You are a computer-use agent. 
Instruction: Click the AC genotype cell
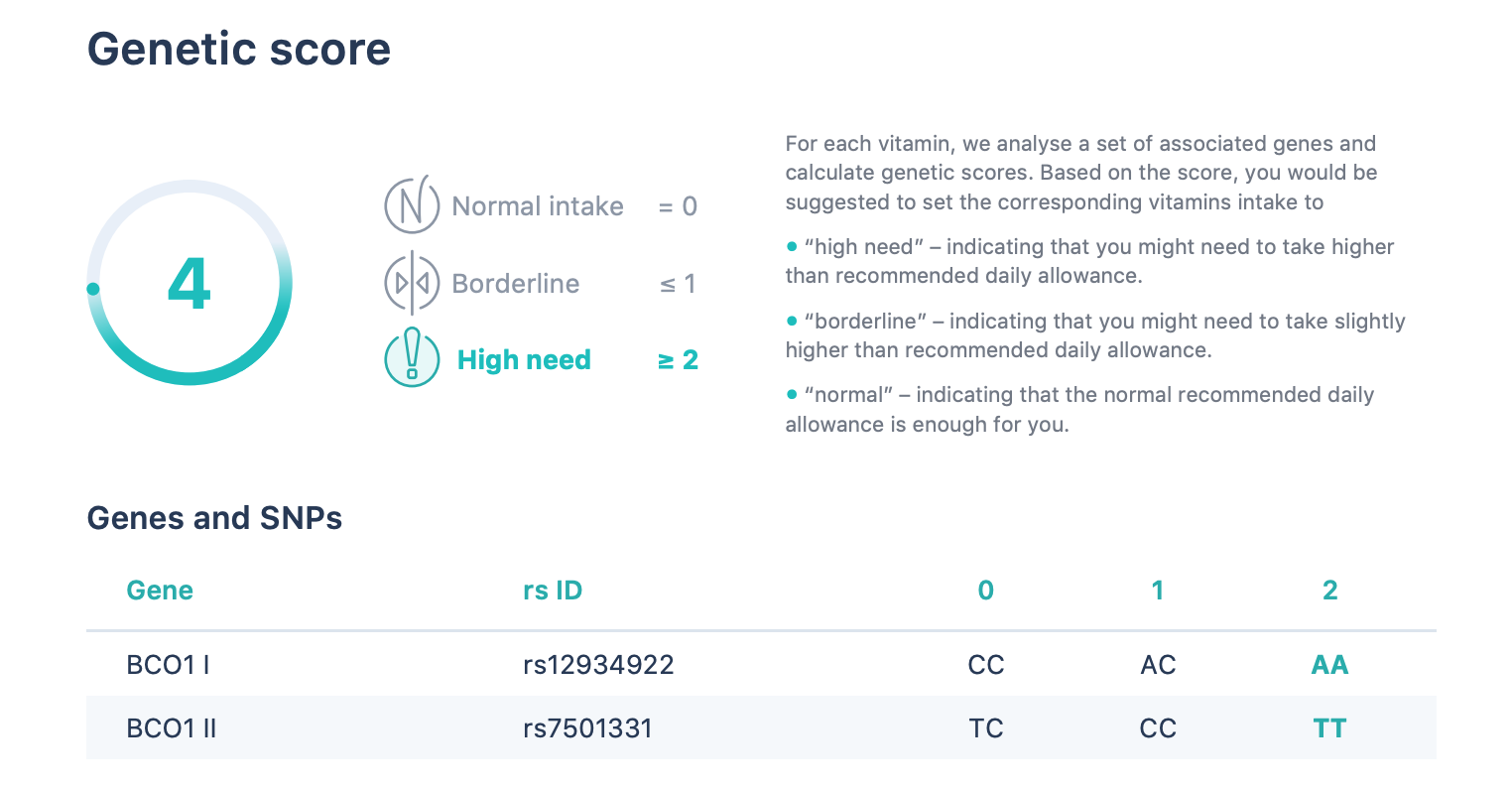coord(1158,665)
